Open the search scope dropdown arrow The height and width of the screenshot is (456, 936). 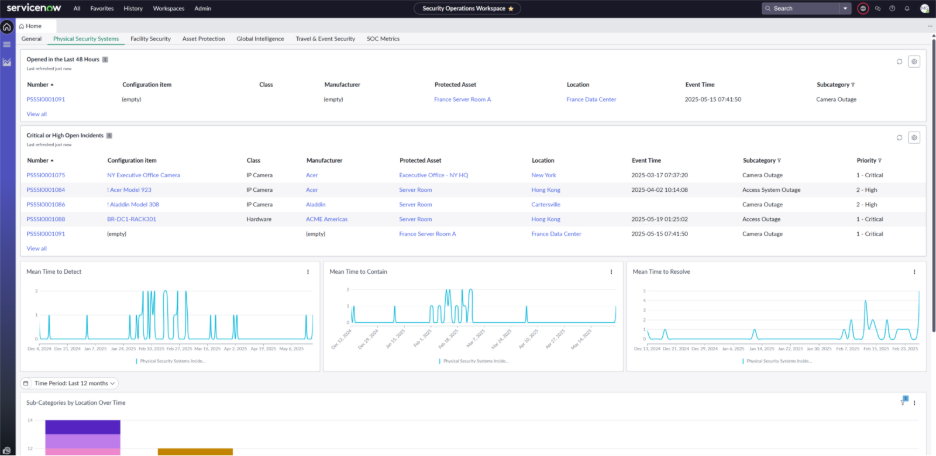click(x=845, y=8)
